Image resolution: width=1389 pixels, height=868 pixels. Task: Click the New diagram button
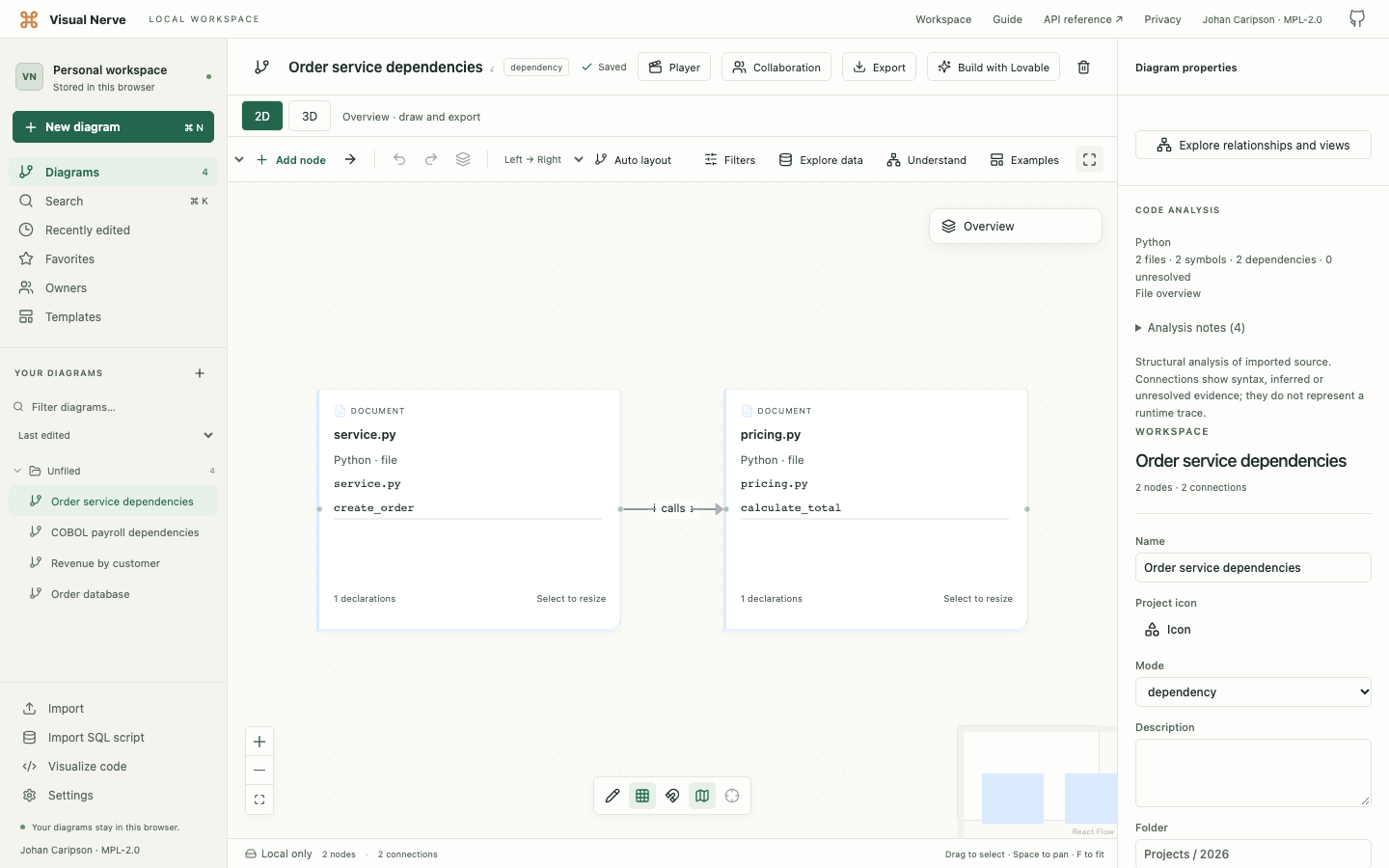[114, 127]
